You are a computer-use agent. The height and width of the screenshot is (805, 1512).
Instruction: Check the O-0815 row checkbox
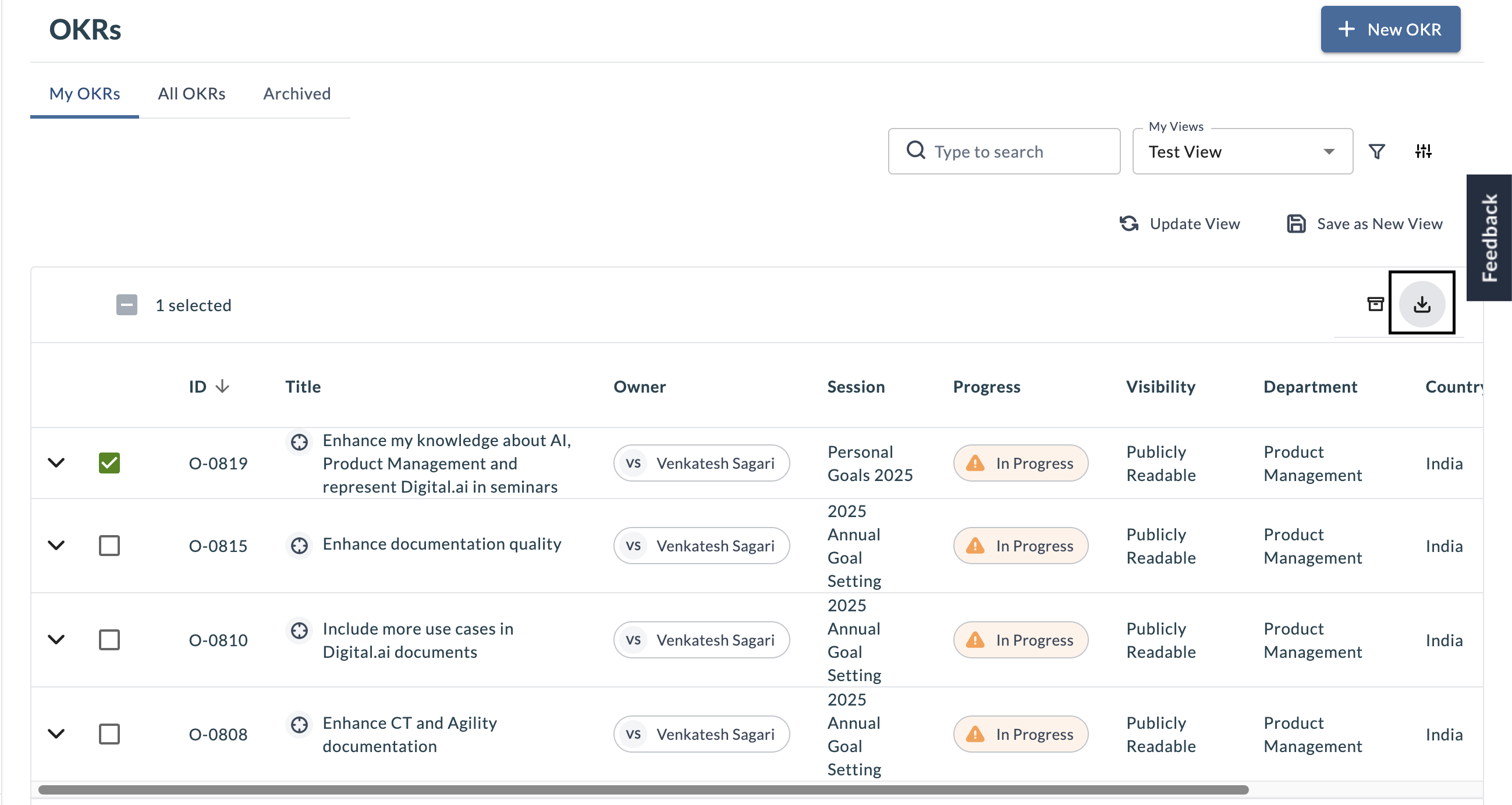[109, 546]
